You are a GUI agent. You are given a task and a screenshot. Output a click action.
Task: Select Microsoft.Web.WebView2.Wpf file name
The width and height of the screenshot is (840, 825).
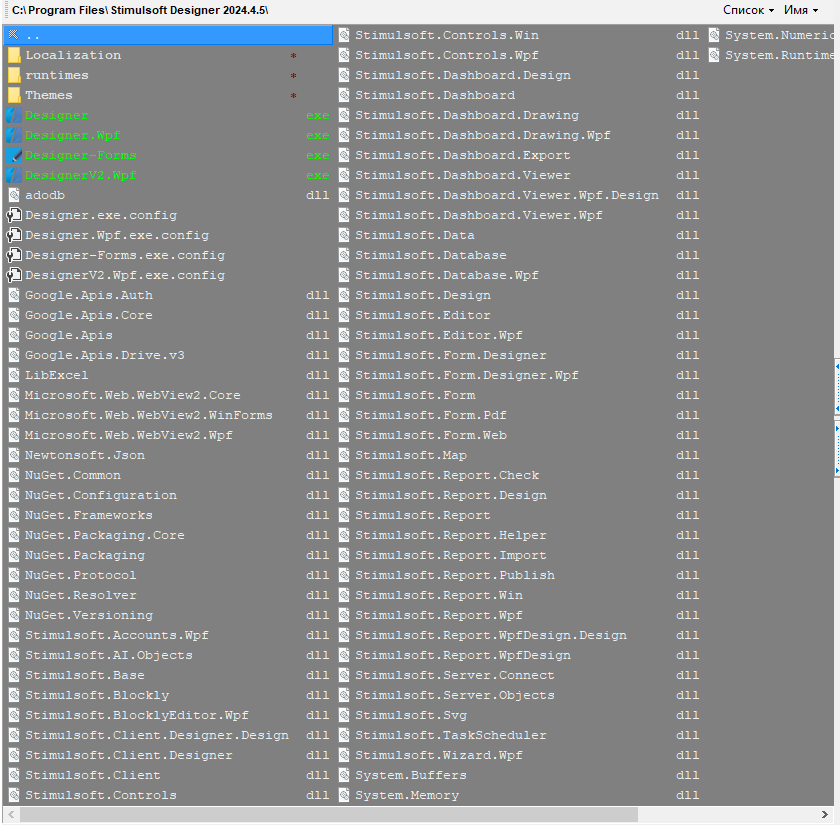[x=129, y=435]
